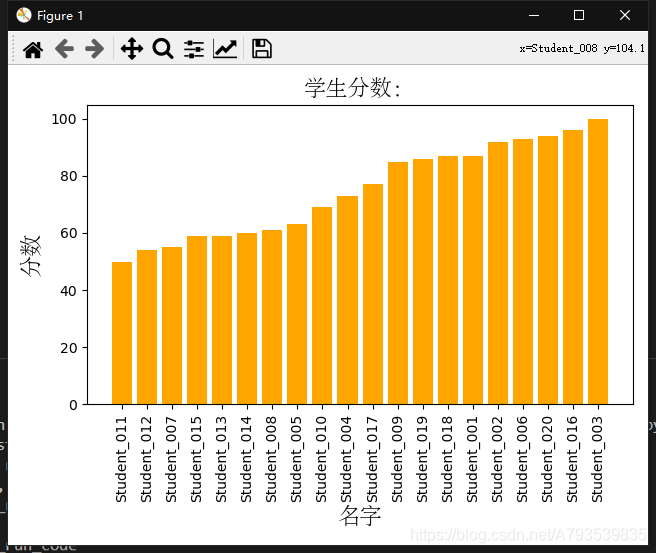Click the y-axis tick value 80

point(68,176)
